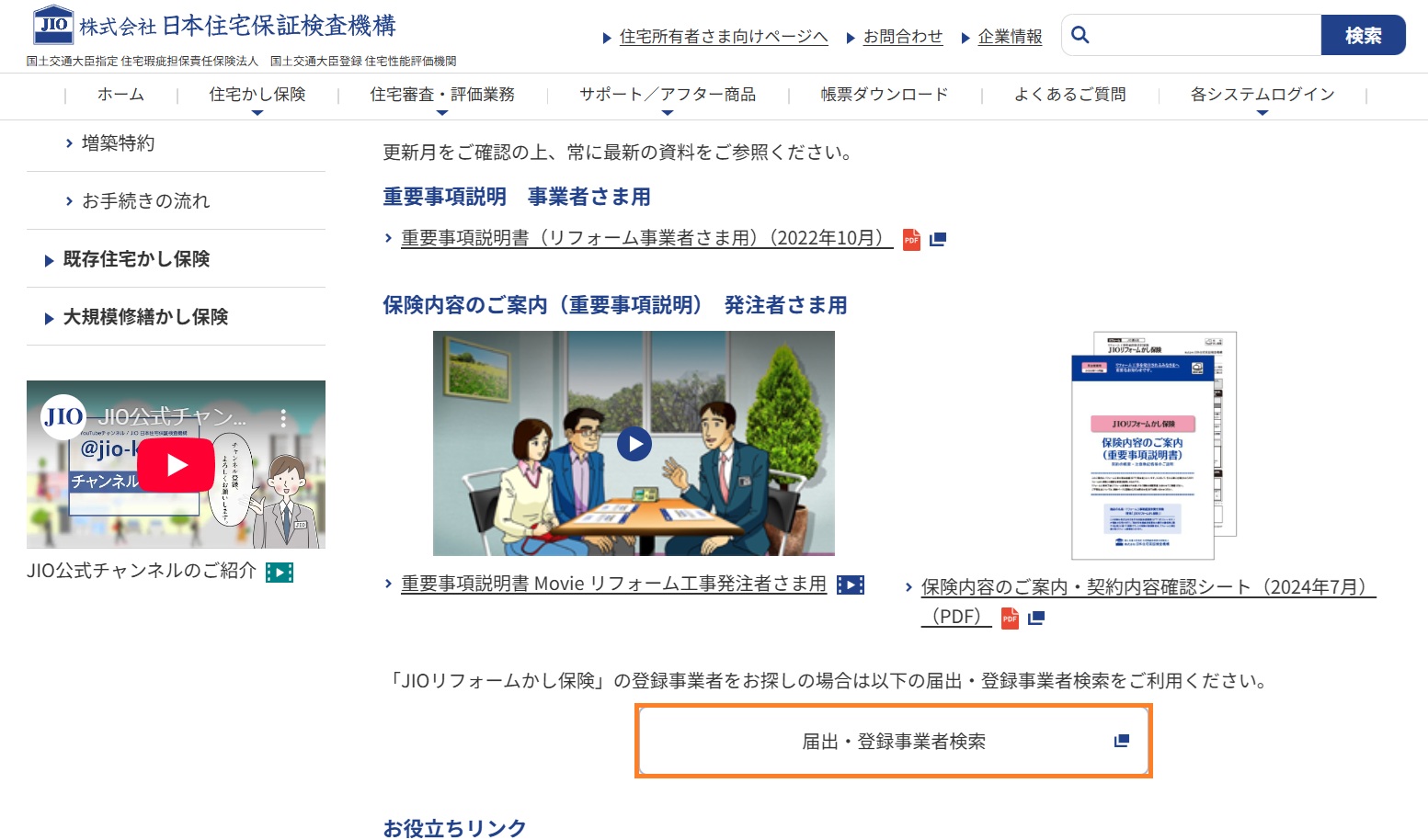Click the magnifying glass search icon

coord(1080,35)
